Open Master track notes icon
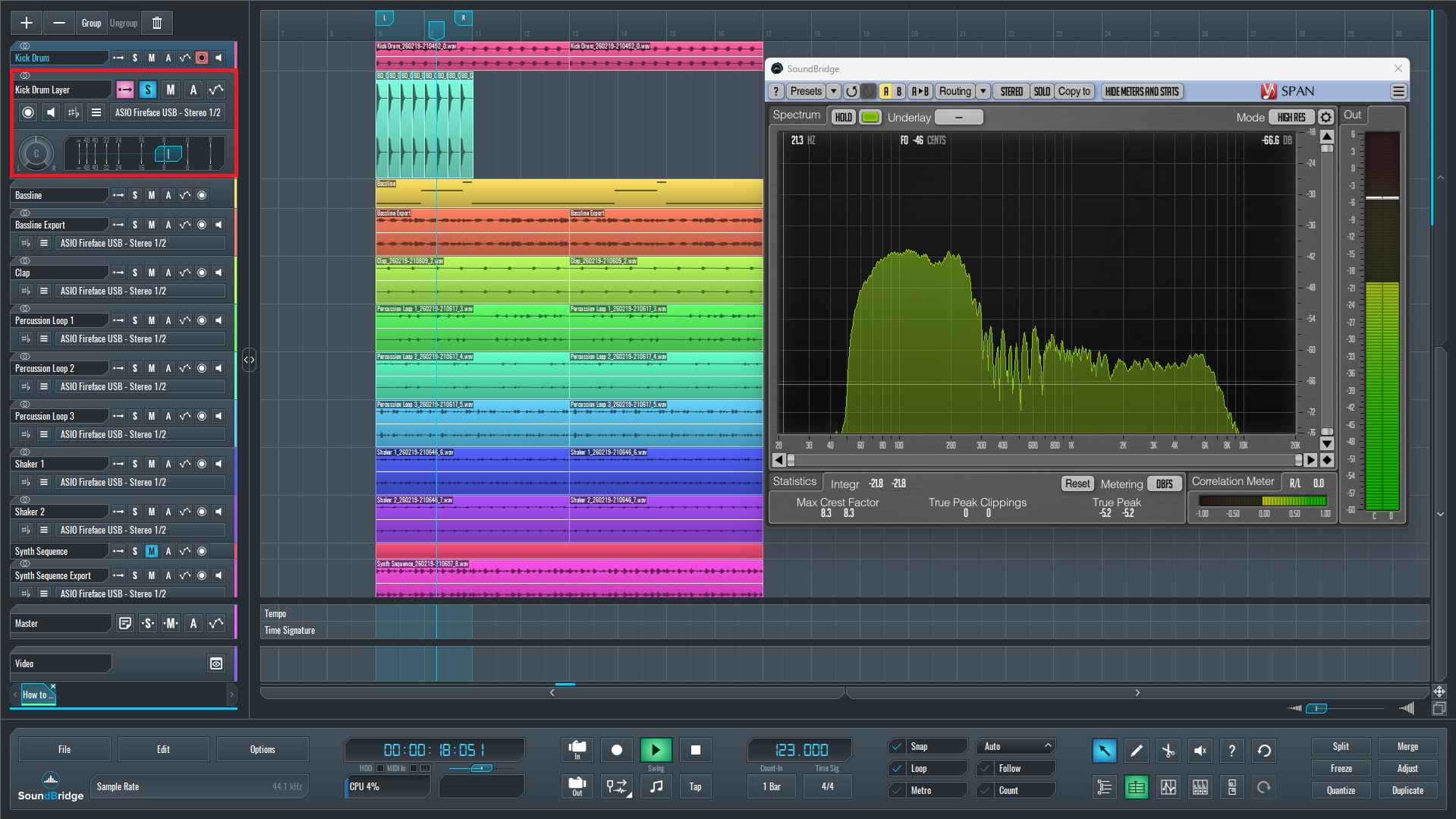 click(125, 623)
